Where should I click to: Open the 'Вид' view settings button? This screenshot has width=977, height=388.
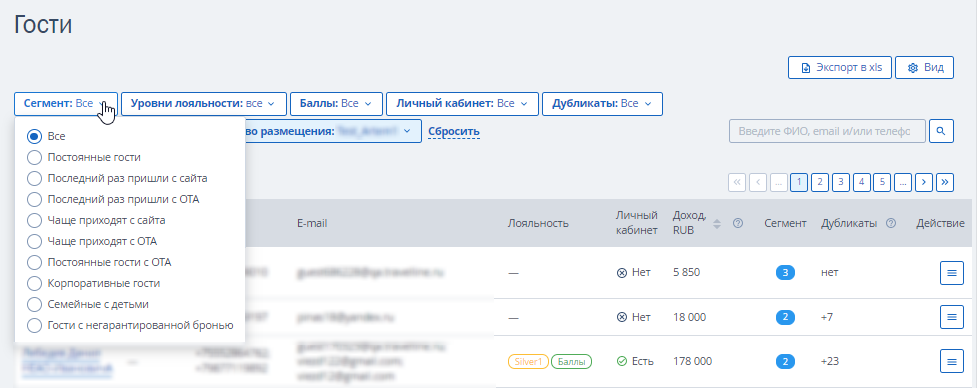point(925,67)
